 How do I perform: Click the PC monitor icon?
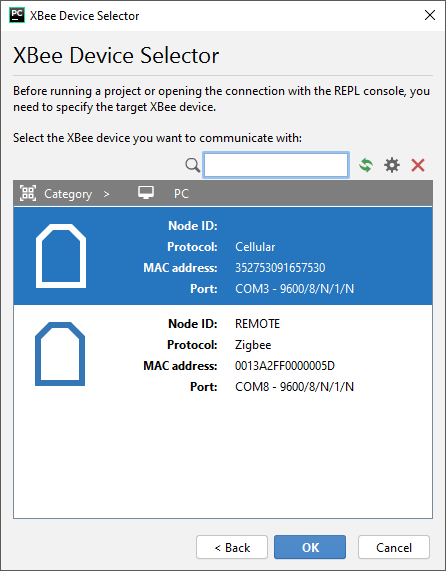(146, 193)
